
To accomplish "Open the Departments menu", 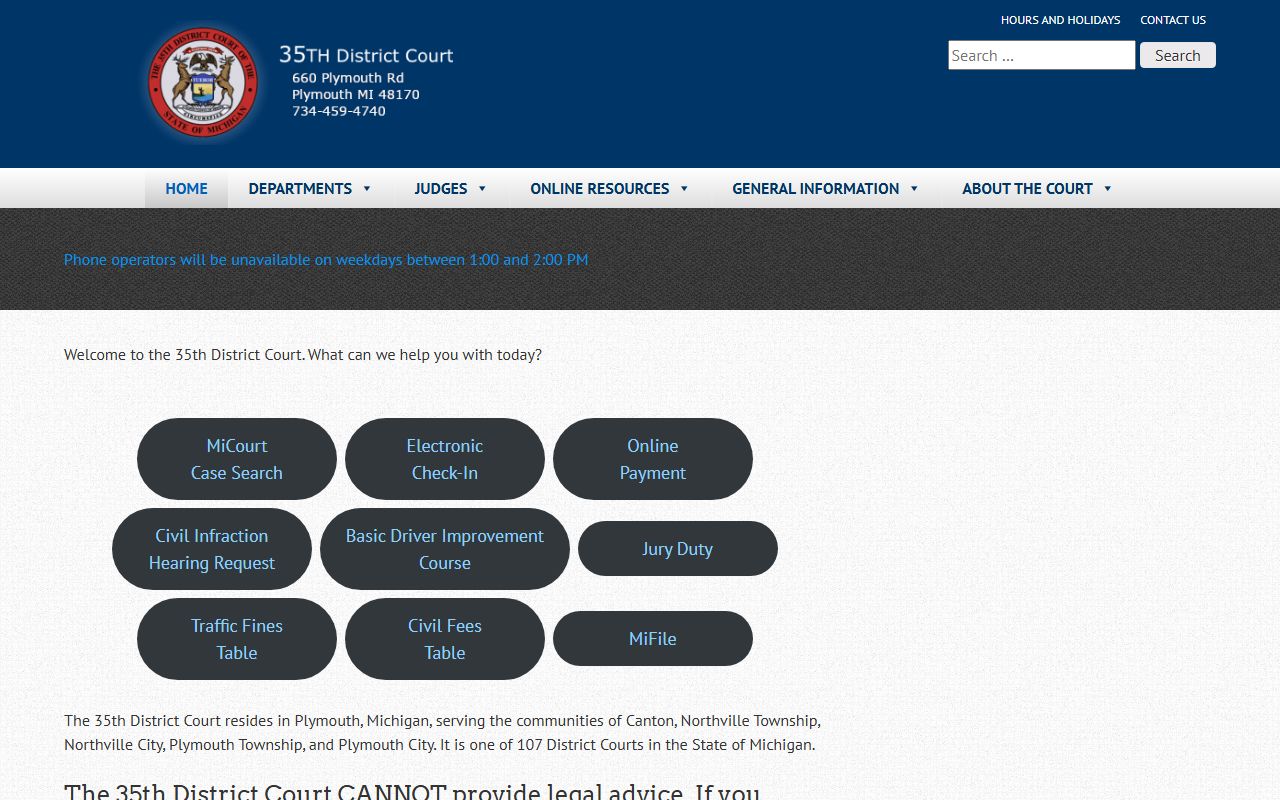I will point(300,188).
